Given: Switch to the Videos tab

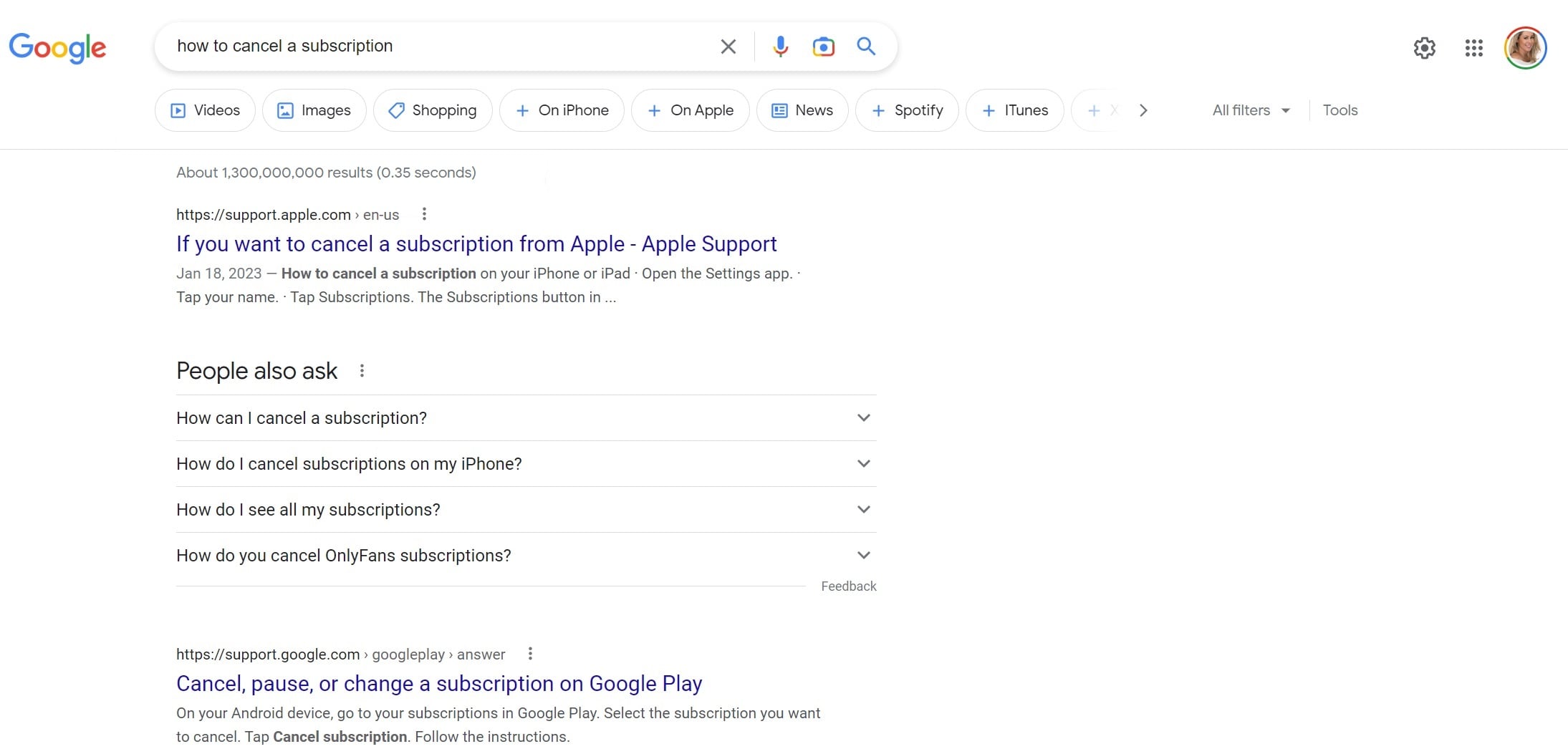Looking at the screenshot, I should [205, 110].
